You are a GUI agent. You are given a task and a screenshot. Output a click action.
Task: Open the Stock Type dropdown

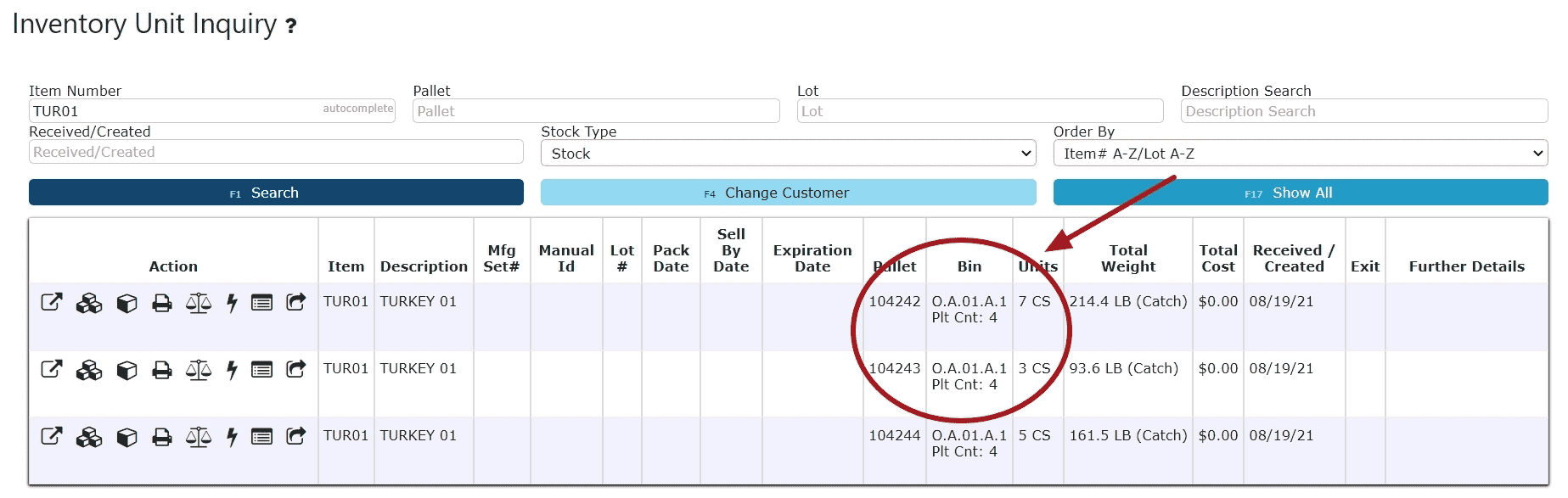pos(789,154)
